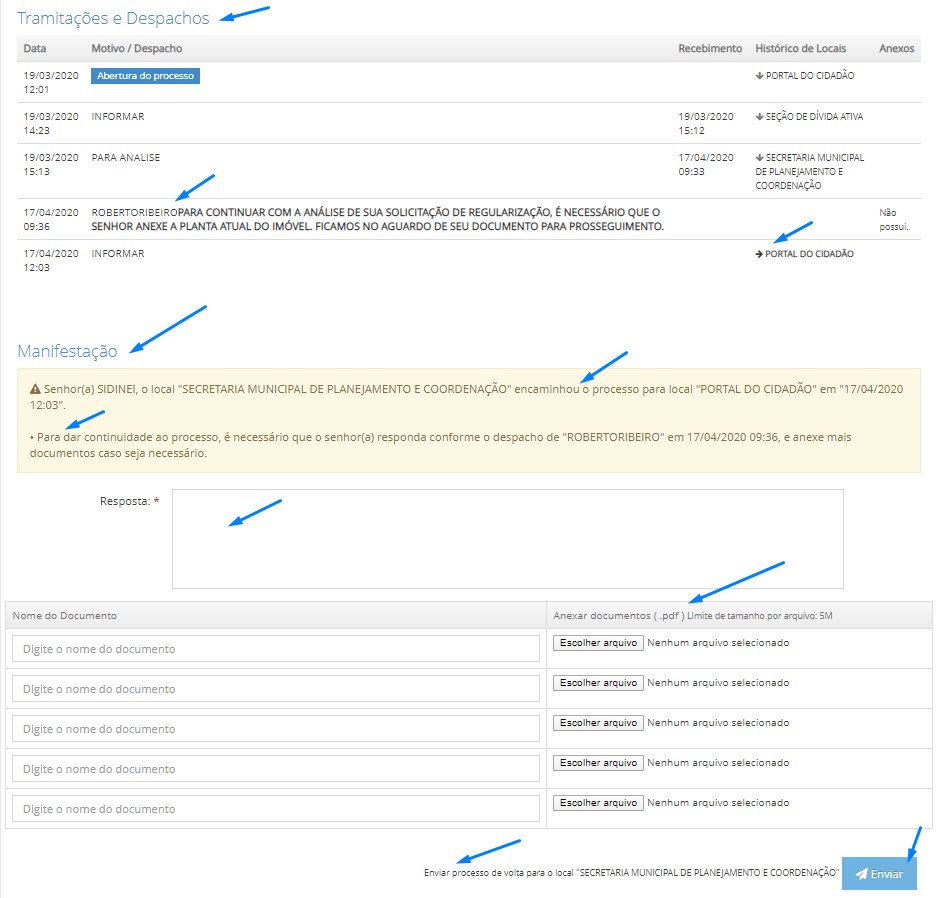Click the fourth Escolher arquivo button
The height and width of the screenshot is (898, 937).
pos(598,763)
